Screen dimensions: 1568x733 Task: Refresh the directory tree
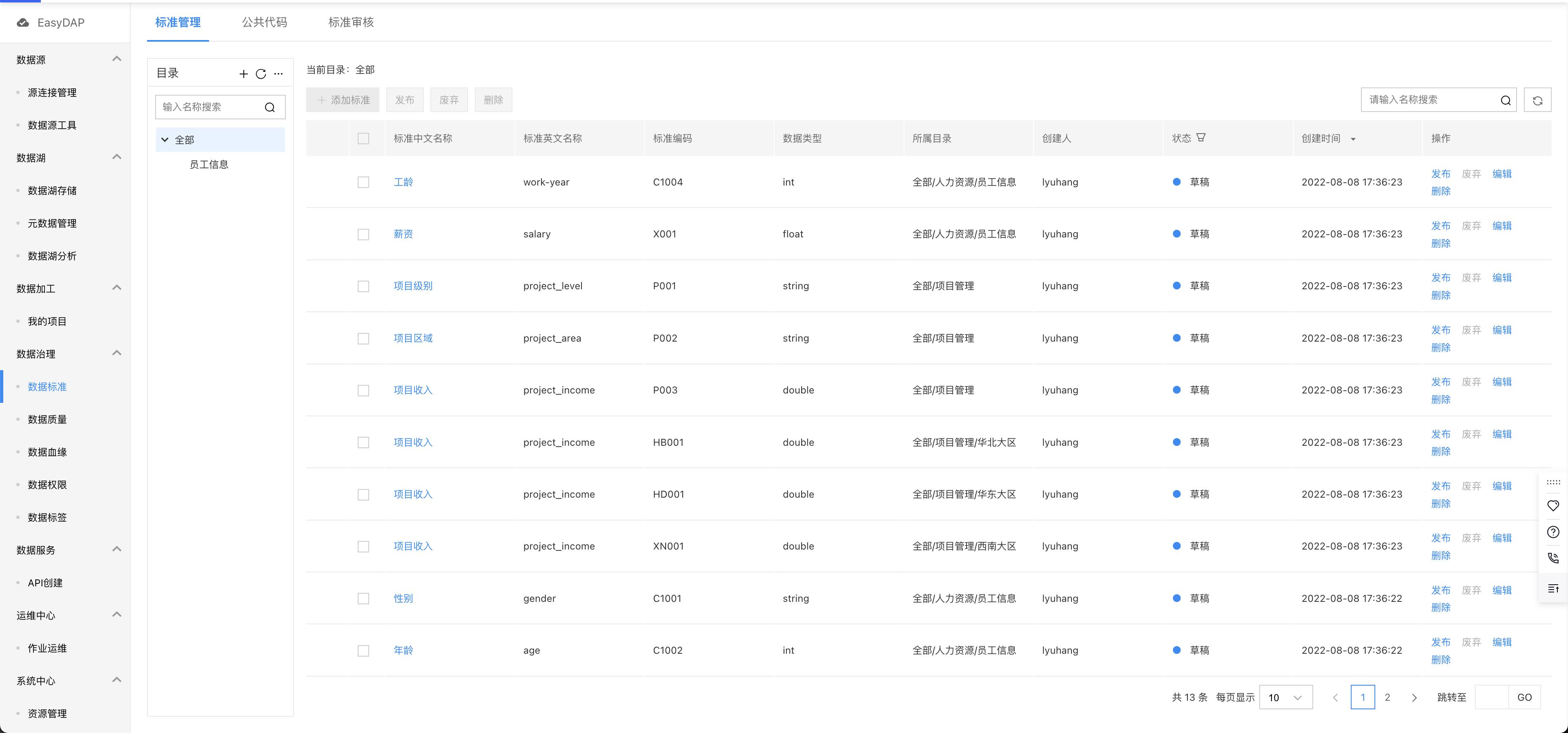[261, 74]
